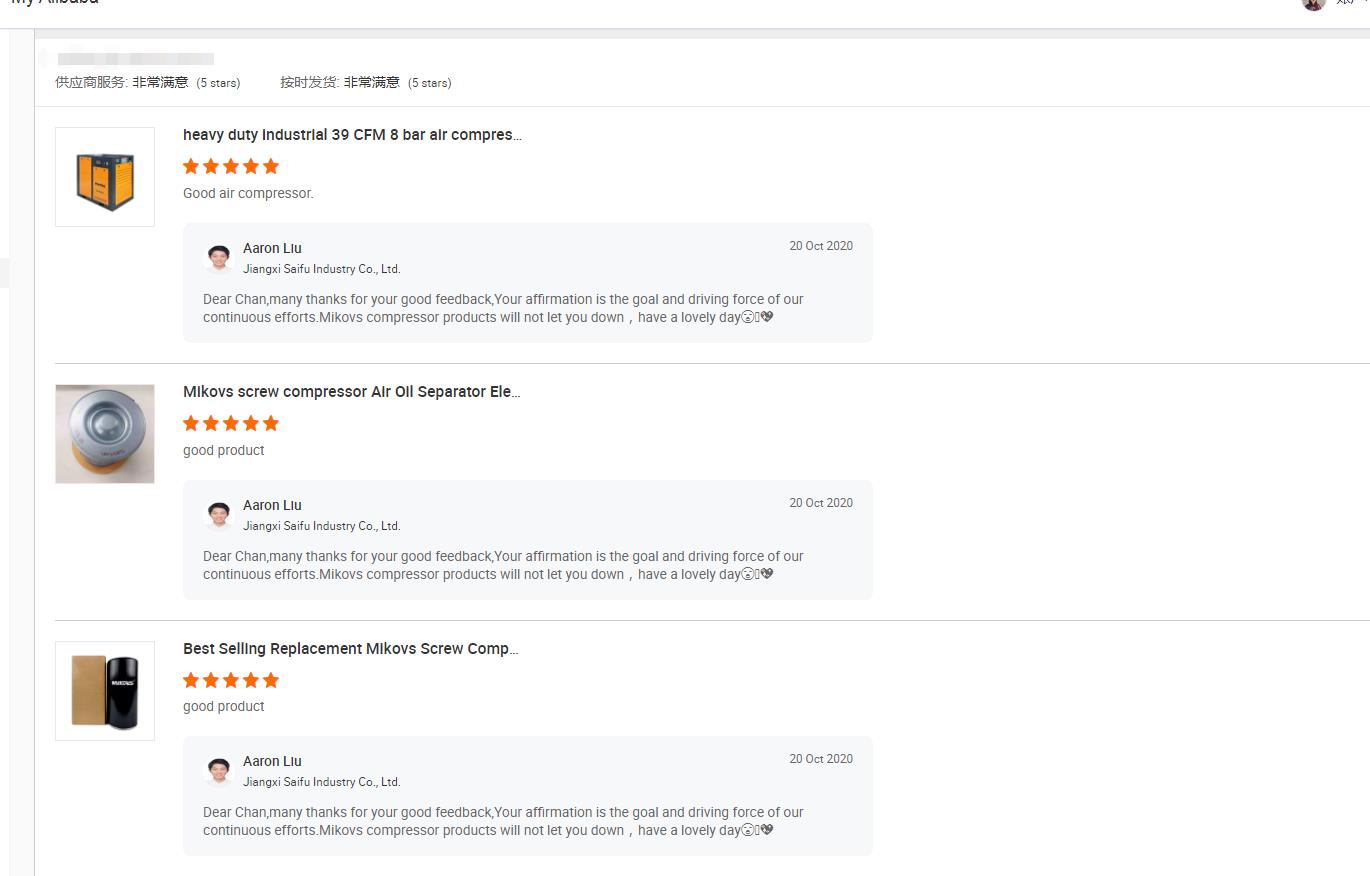
Task: Click the user profile avatar at top right
Action: click(x=1313, y=3)
